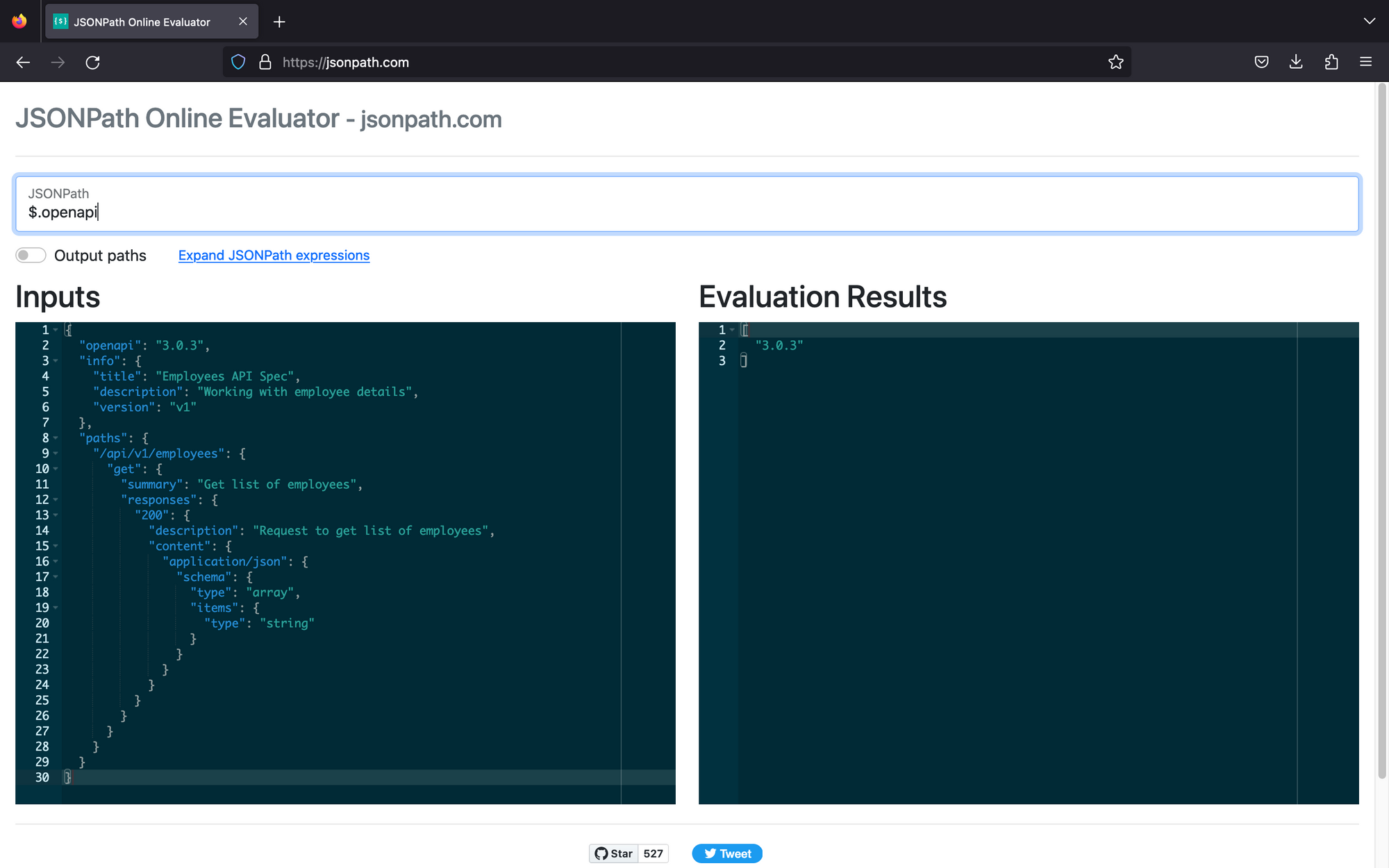Viewport: 1389px width, 868px height.
Task: Click the "Working with employee details" text
Action: coord(304,392)
